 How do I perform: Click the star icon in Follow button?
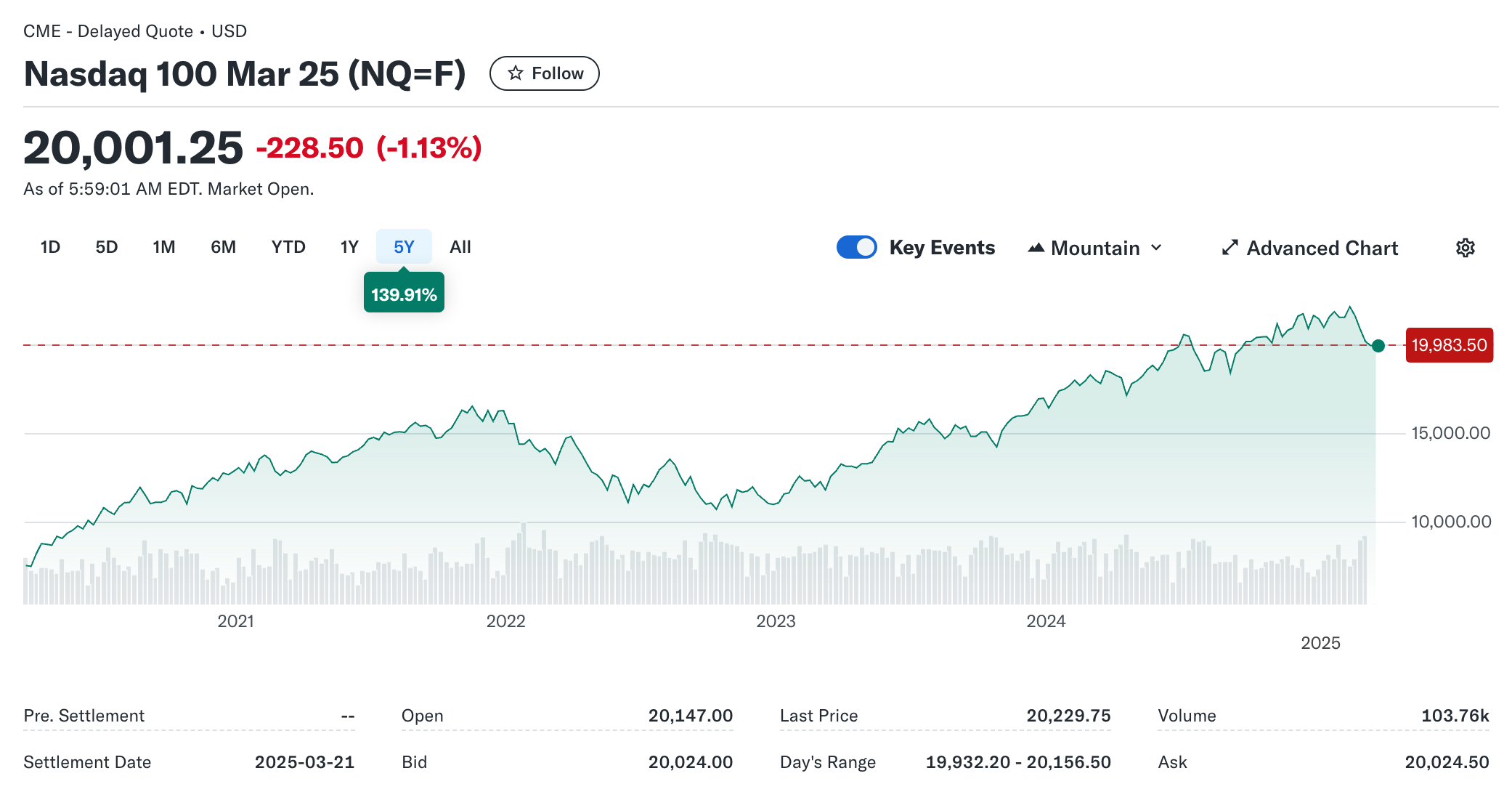point(516,73)
